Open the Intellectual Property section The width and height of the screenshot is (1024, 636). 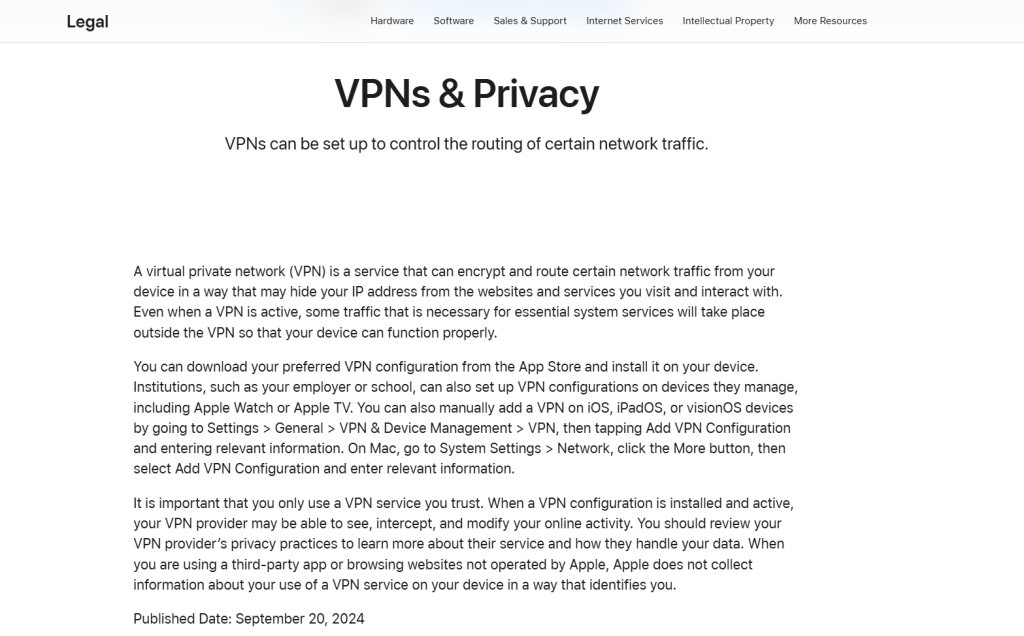(728, 20)
